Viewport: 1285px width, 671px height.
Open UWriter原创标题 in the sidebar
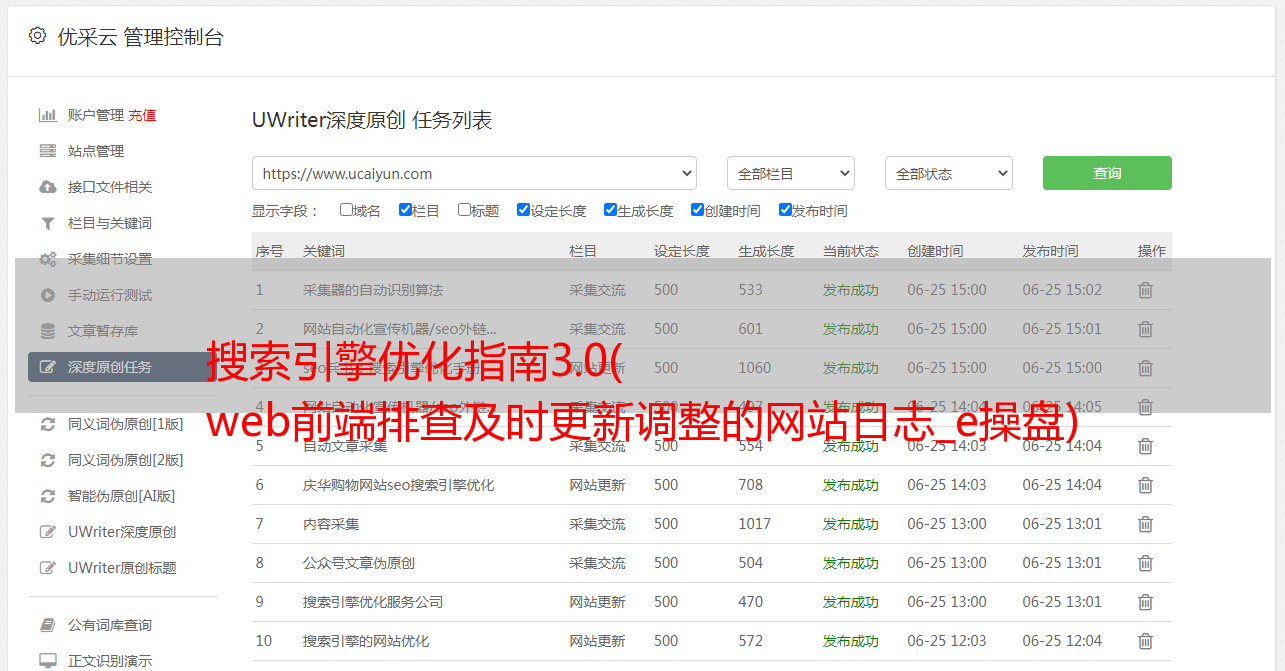(122, 568)
